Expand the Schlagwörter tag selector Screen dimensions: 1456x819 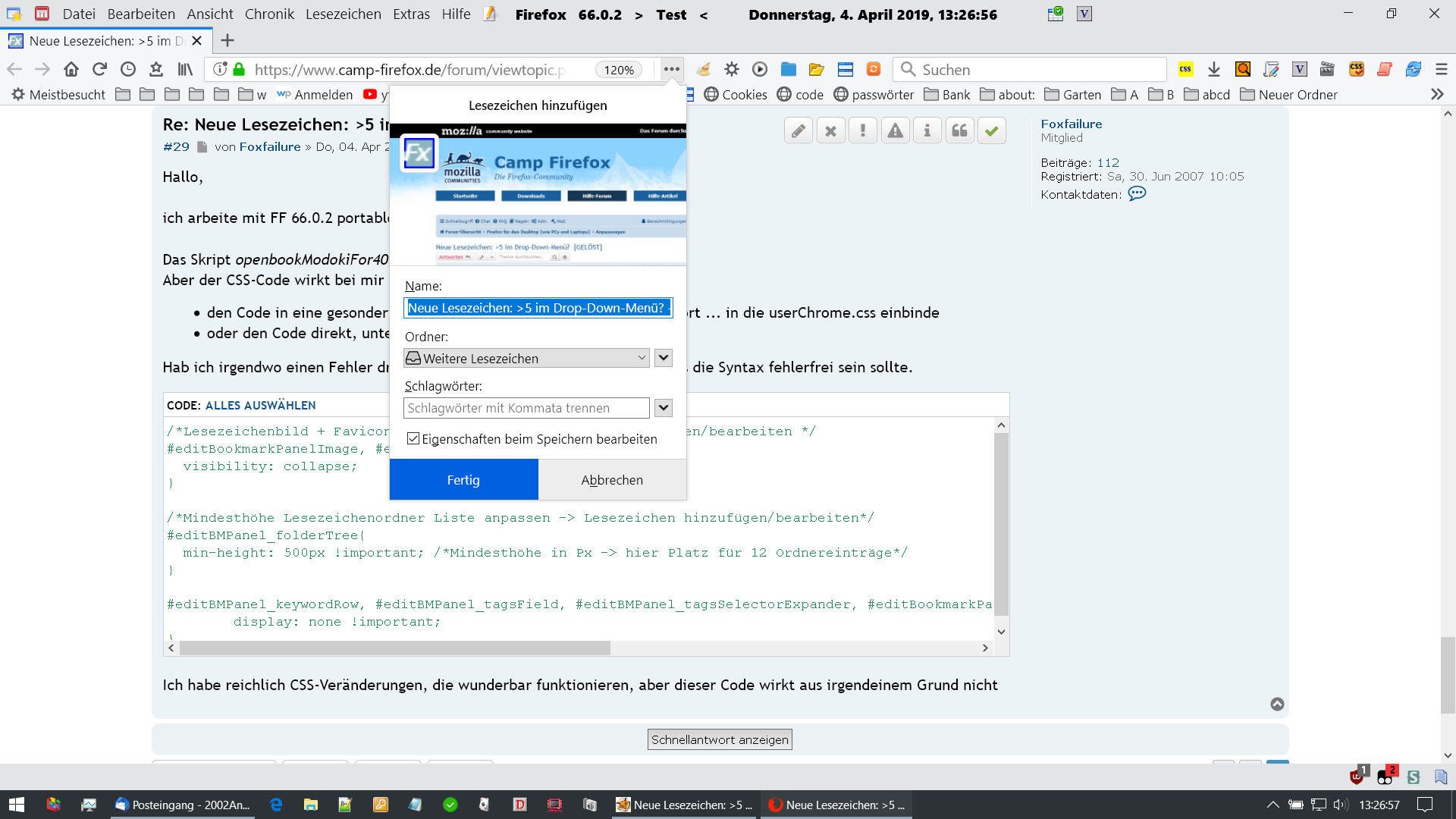pos(664,408)
